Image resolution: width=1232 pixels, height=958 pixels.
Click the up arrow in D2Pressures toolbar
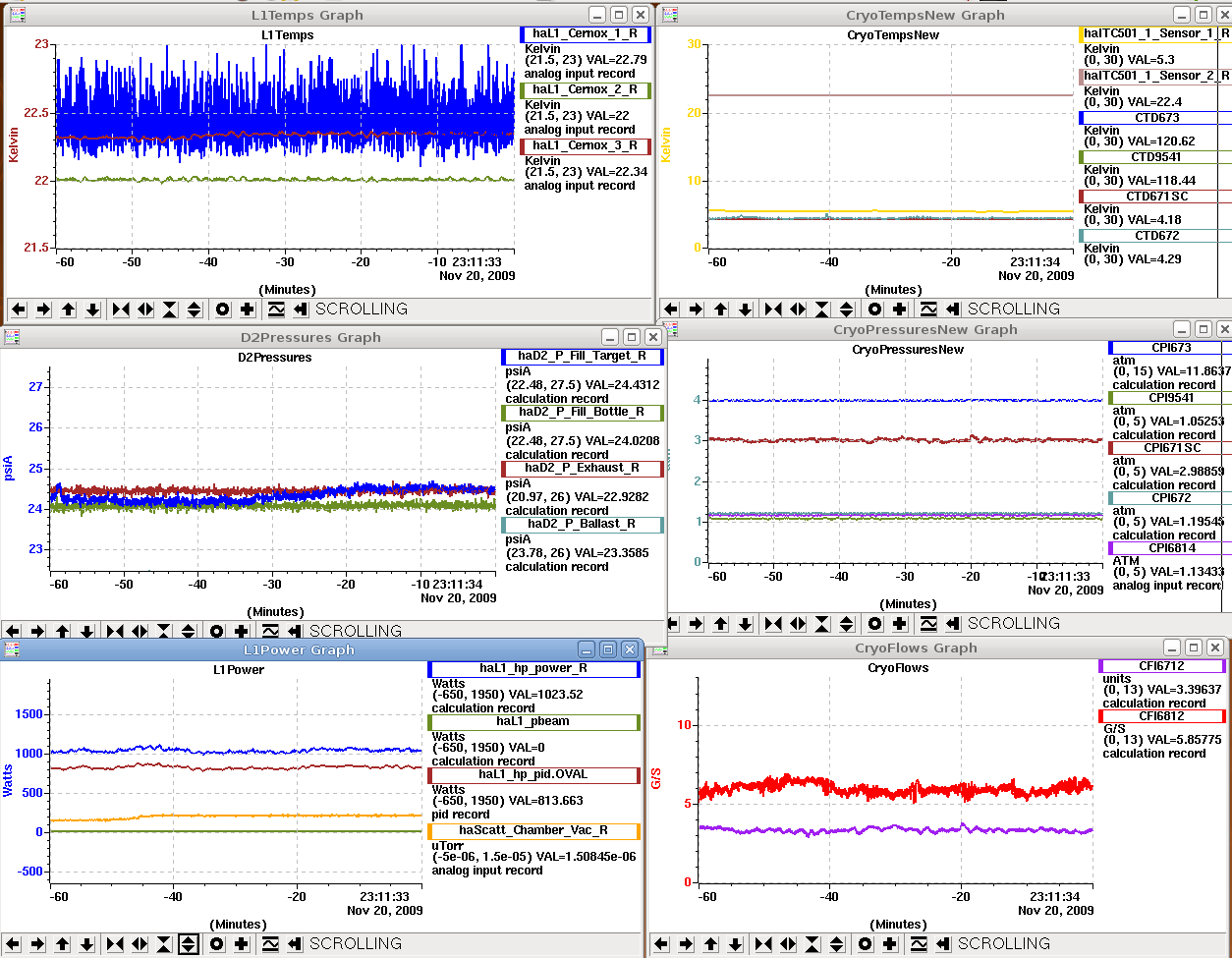62,631
